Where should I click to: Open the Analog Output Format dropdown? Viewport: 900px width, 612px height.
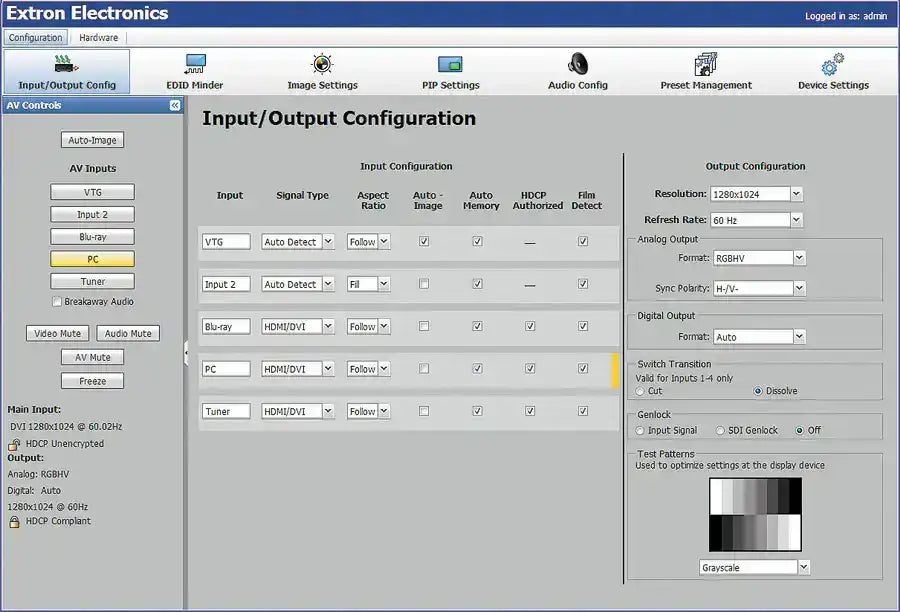[759, 257]
